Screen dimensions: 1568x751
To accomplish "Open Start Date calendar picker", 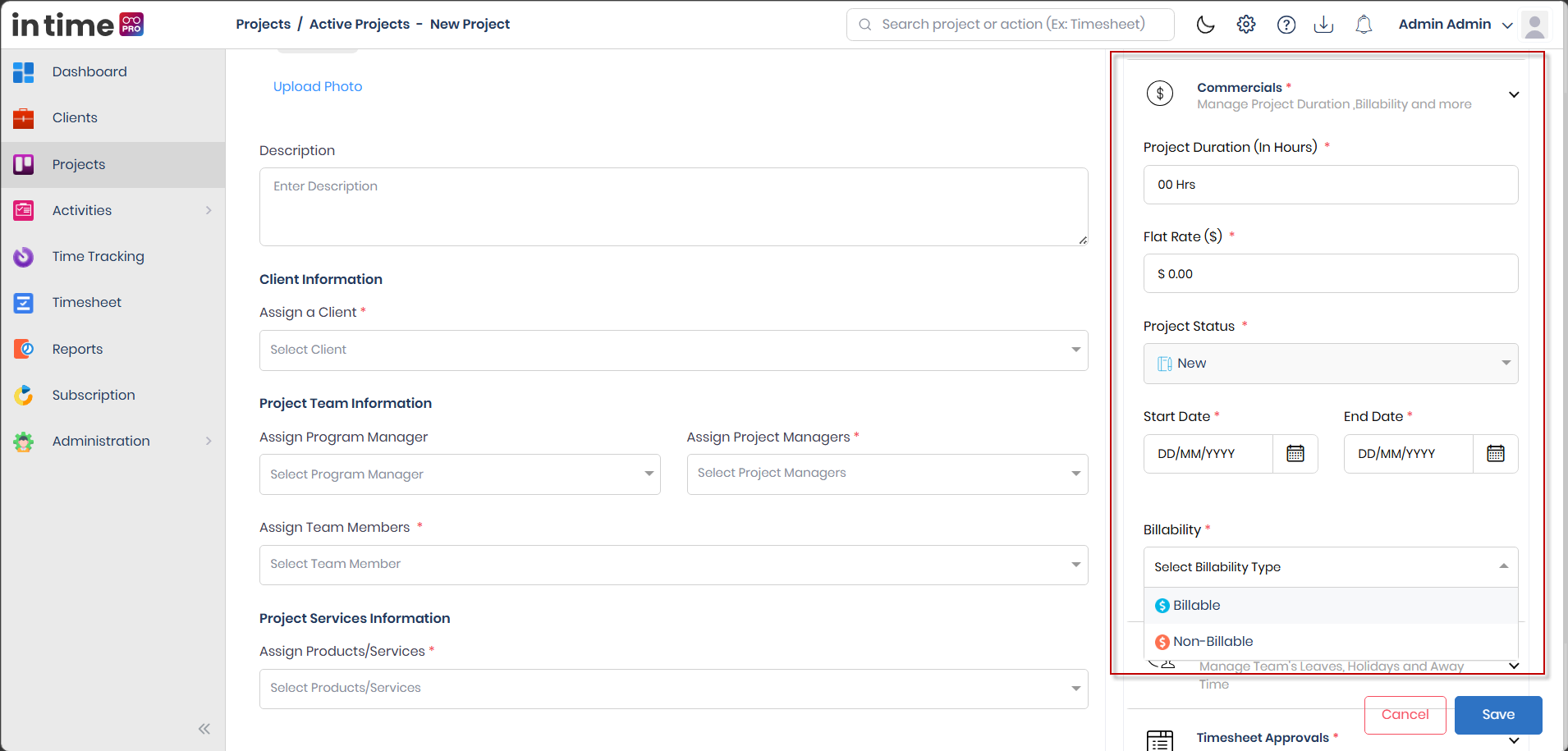I will point(1295,454).
